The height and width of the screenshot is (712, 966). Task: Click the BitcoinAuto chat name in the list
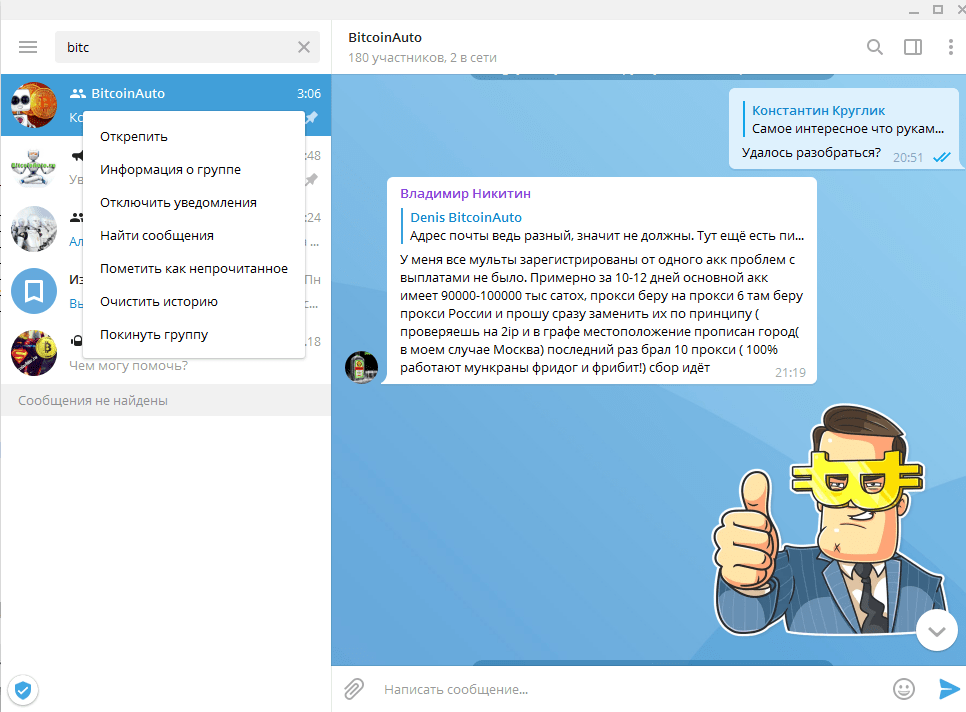coord(128,94)
